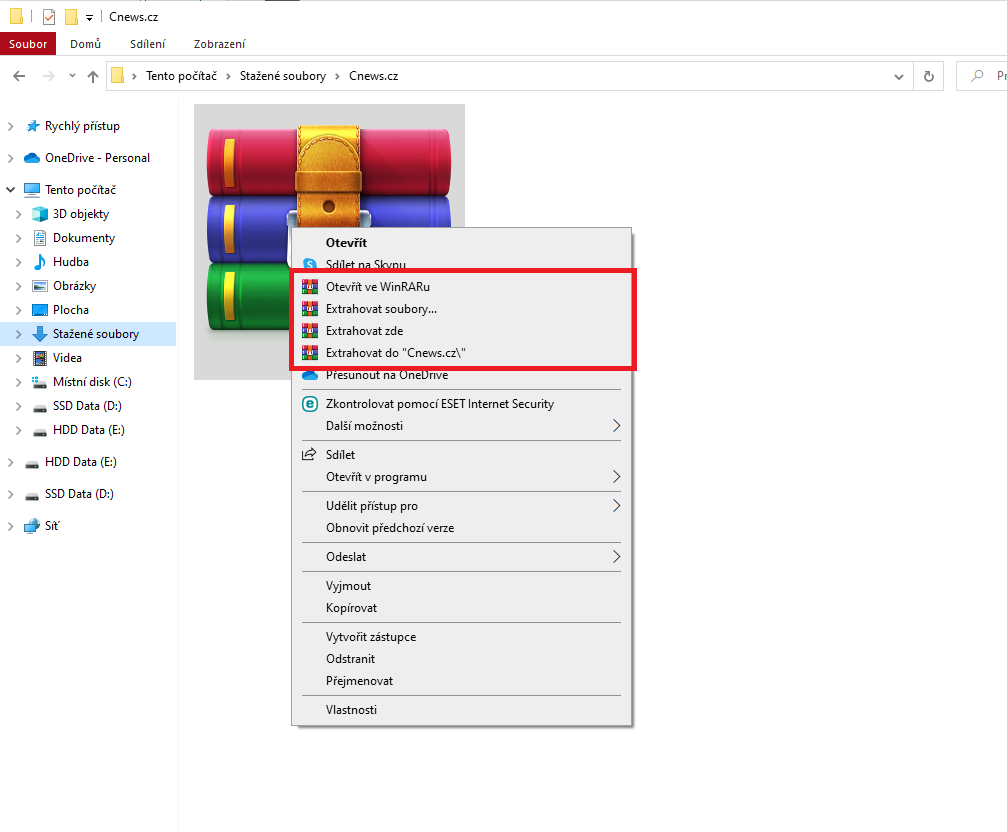Select 'Síť' in the navigation pane

coord(51,526)
